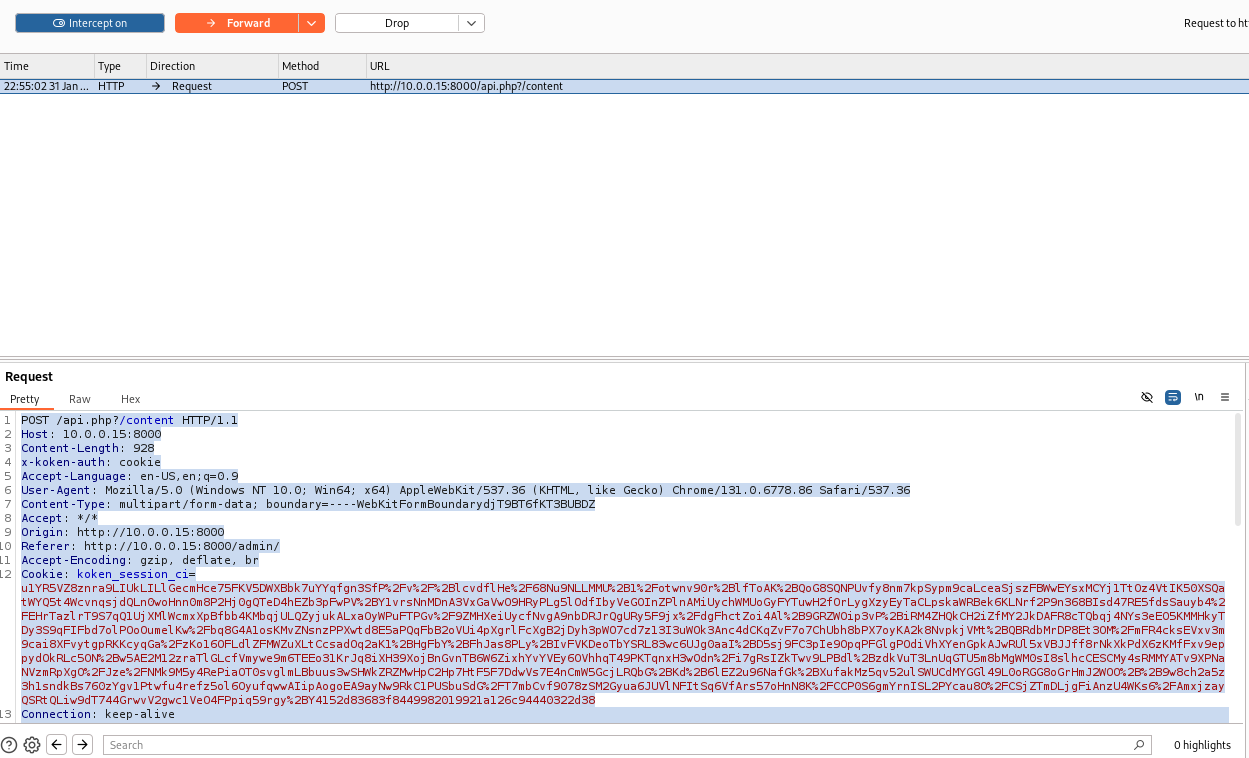This screenshot has height=758, width=1249.
Task: Open search settings gear icon
Action: (x=32, y=745)
